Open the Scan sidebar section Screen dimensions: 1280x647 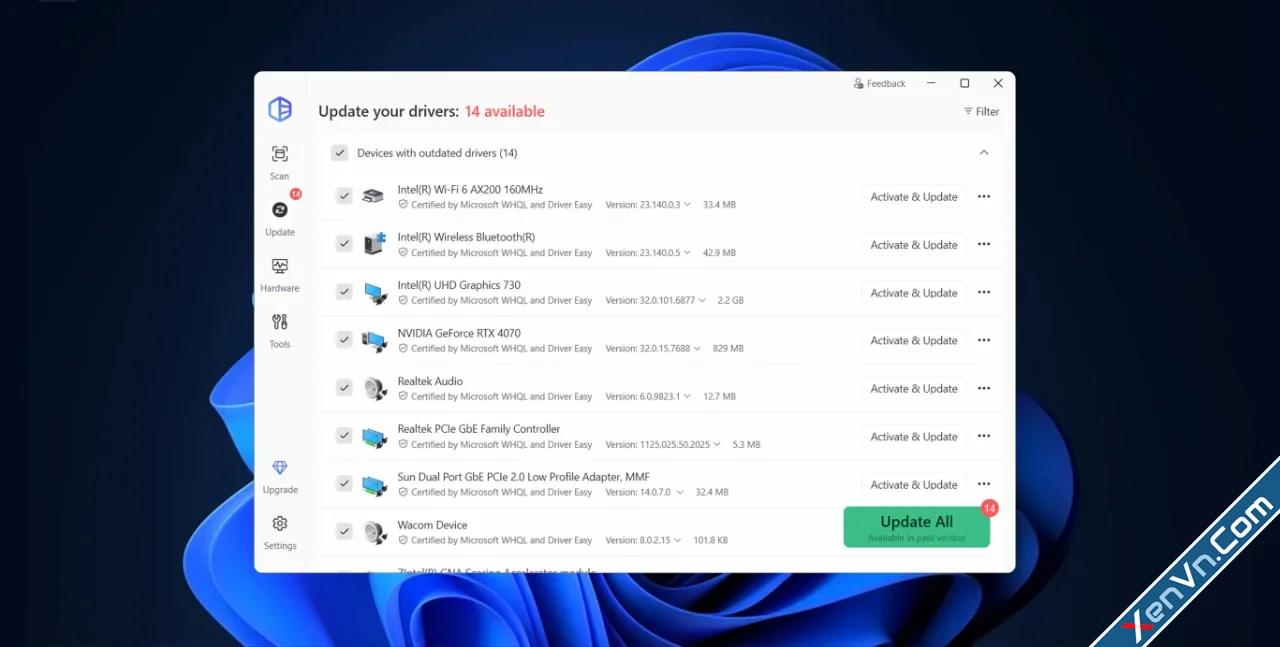click(x=280, y=163)
